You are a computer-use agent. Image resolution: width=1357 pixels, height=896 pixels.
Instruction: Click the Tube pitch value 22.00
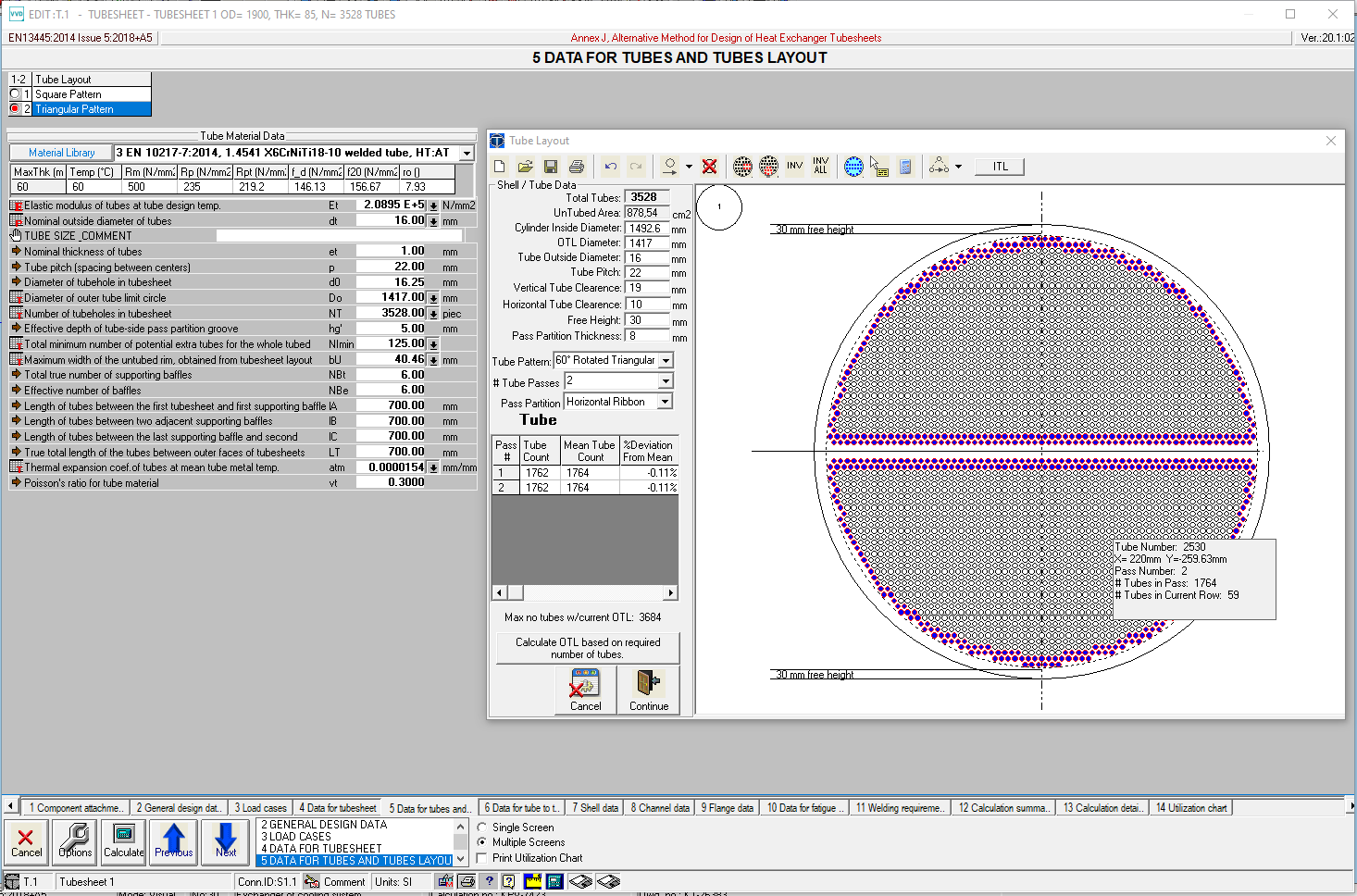click(391, 267)
